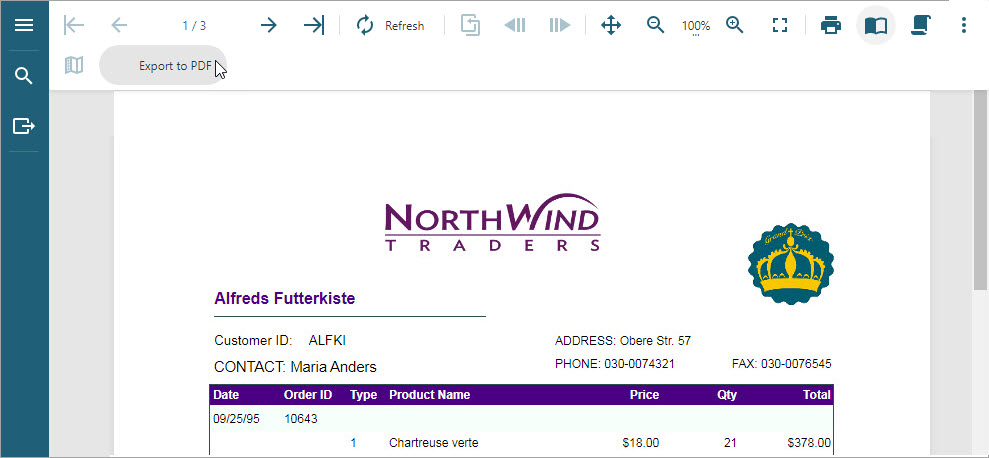Click the PHONE: 030-0074321 text
The width and height of the screenshot is (989, 458).
coord(614,364)
